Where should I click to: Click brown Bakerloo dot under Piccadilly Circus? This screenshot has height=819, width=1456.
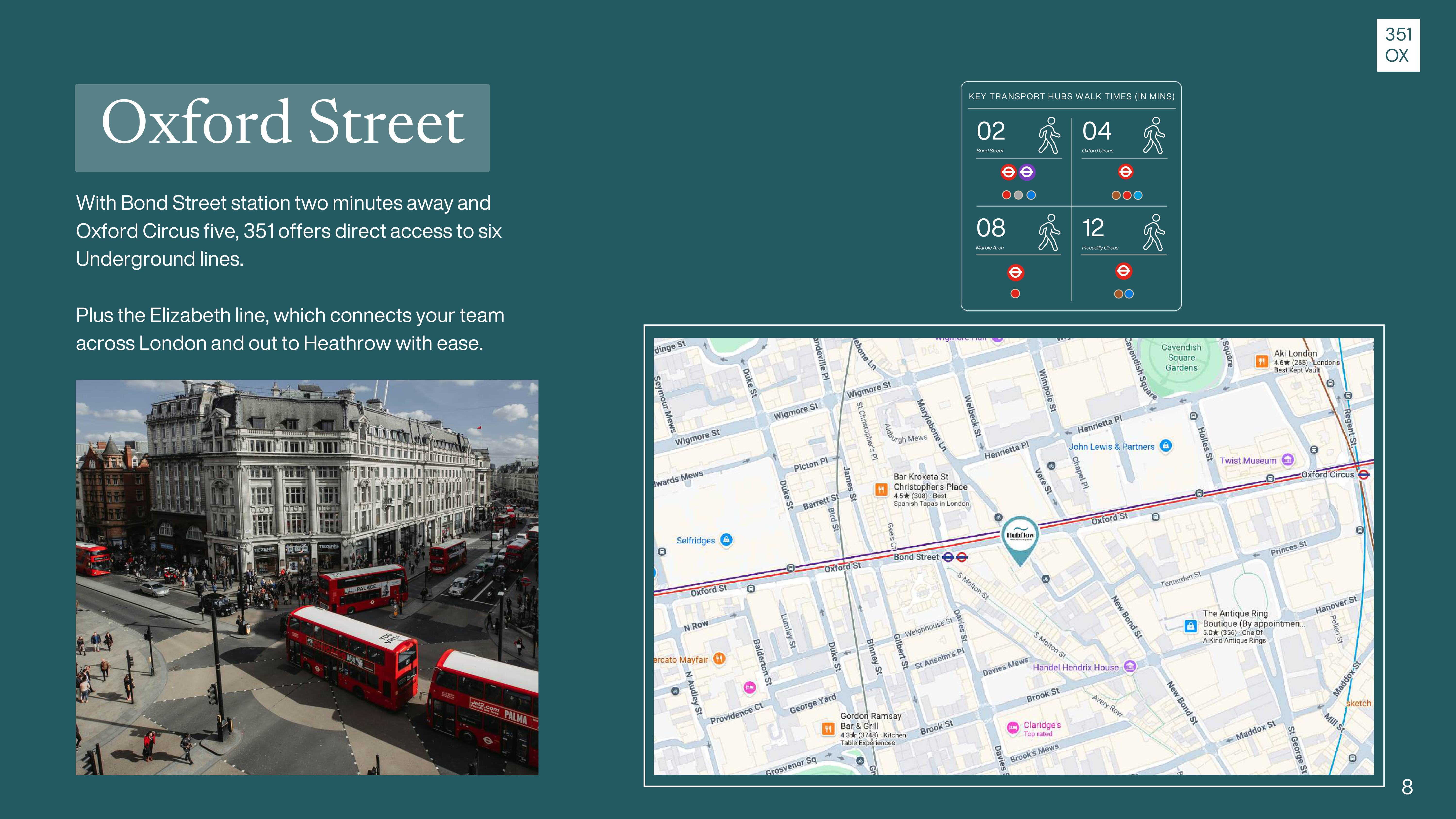point(1118,294)
